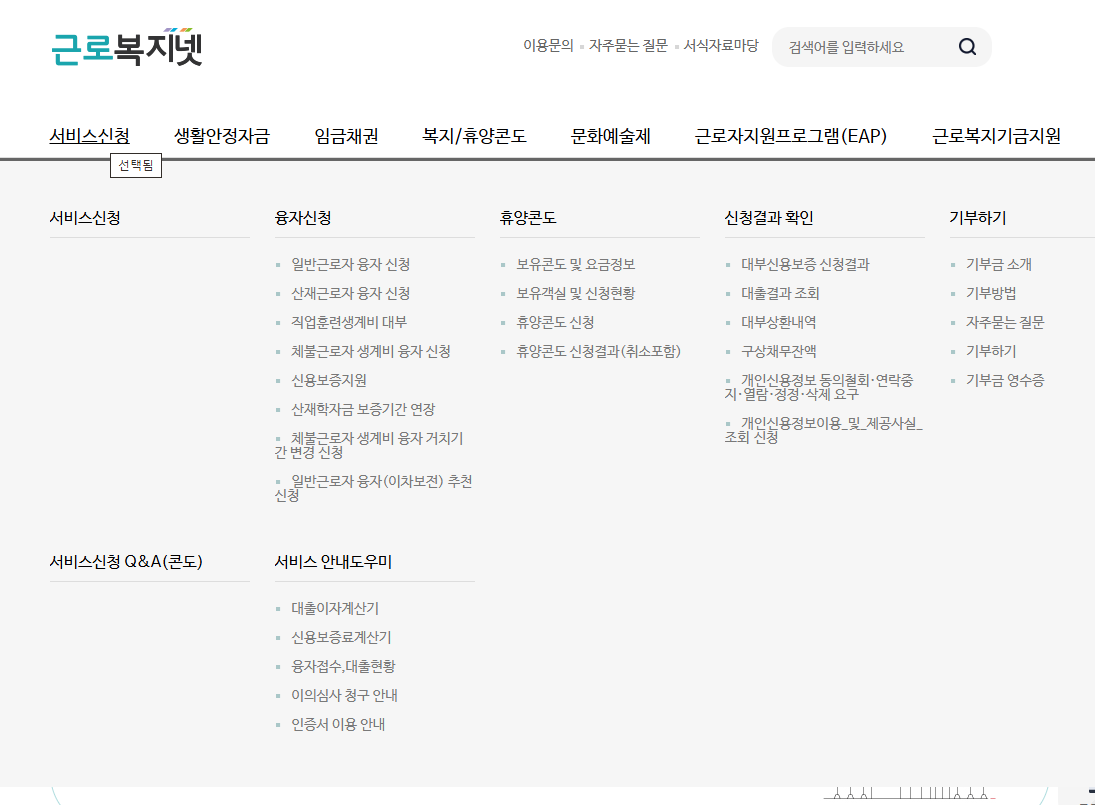
Task: Open 자주묻는 질문 in header
Action: [628, 45]
